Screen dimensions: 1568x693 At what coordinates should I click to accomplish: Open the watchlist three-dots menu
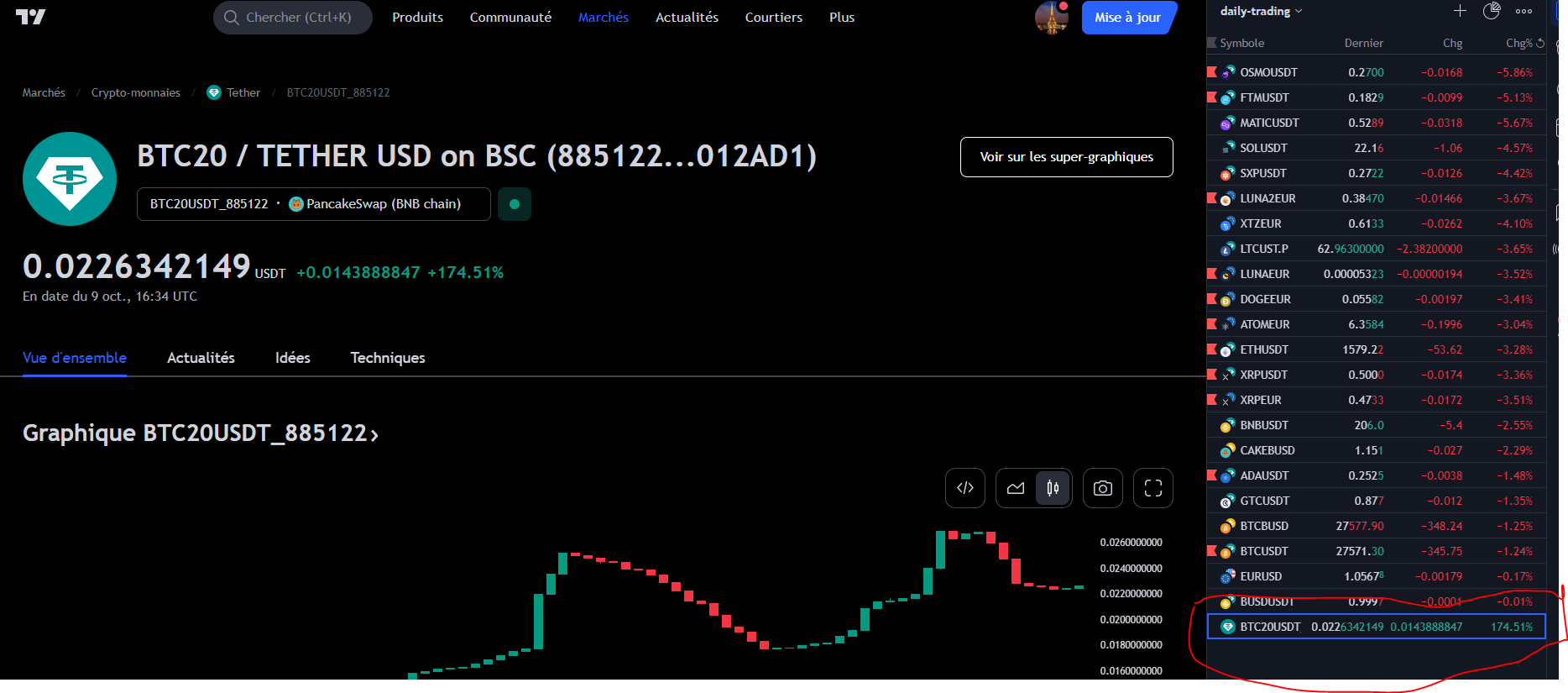(x=1524, y=11)
